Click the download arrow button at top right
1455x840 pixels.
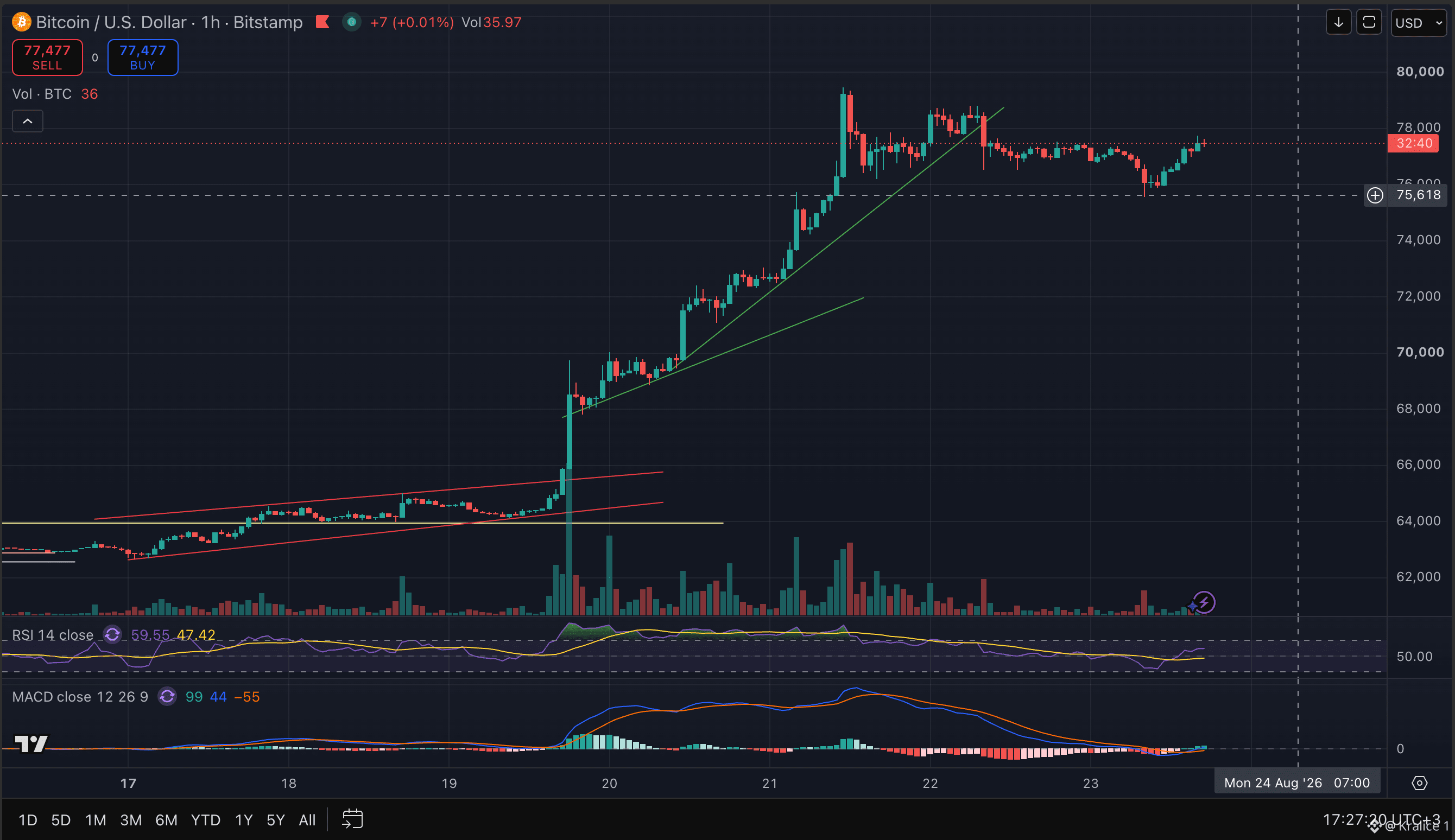(x=1338, y=22)
